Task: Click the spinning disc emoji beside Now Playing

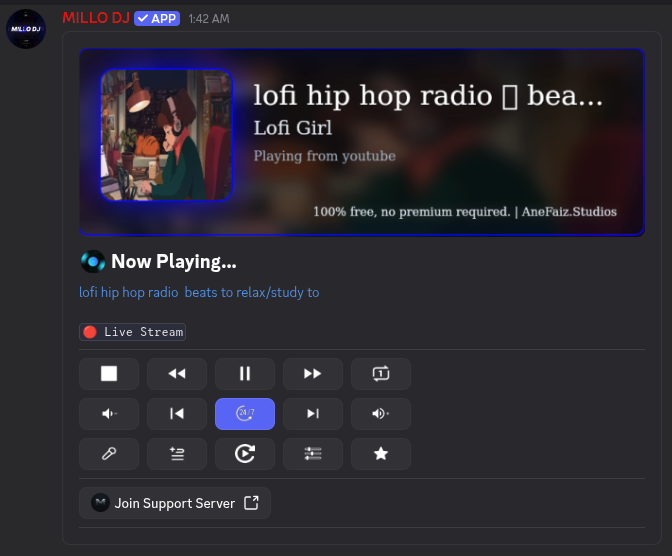Action: [x=93, y=261]
